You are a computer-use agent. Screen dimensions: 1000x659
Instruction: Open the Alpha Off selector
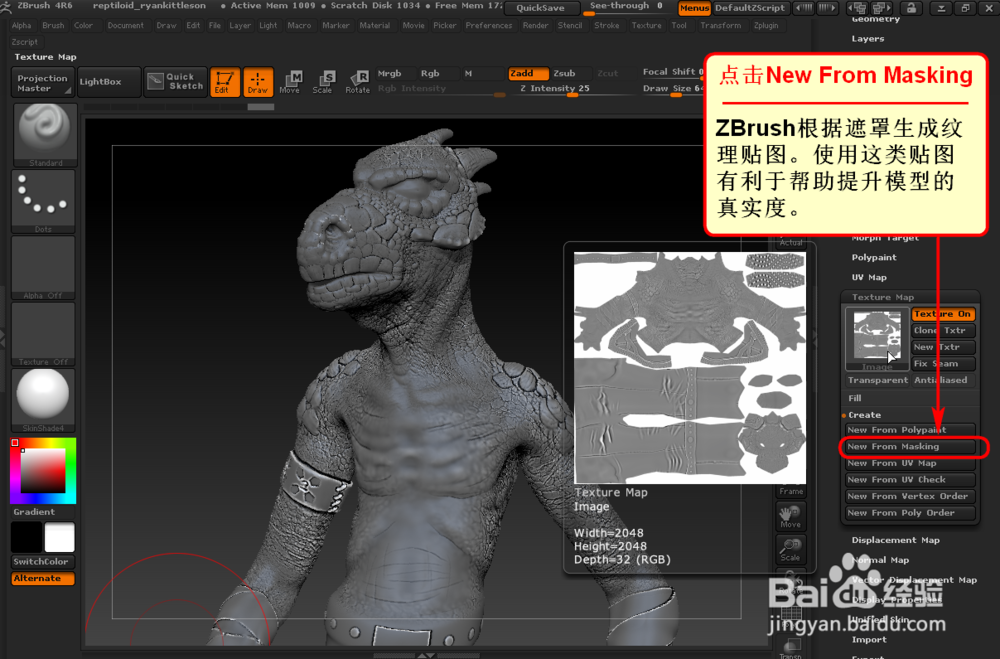coord(43,267)
